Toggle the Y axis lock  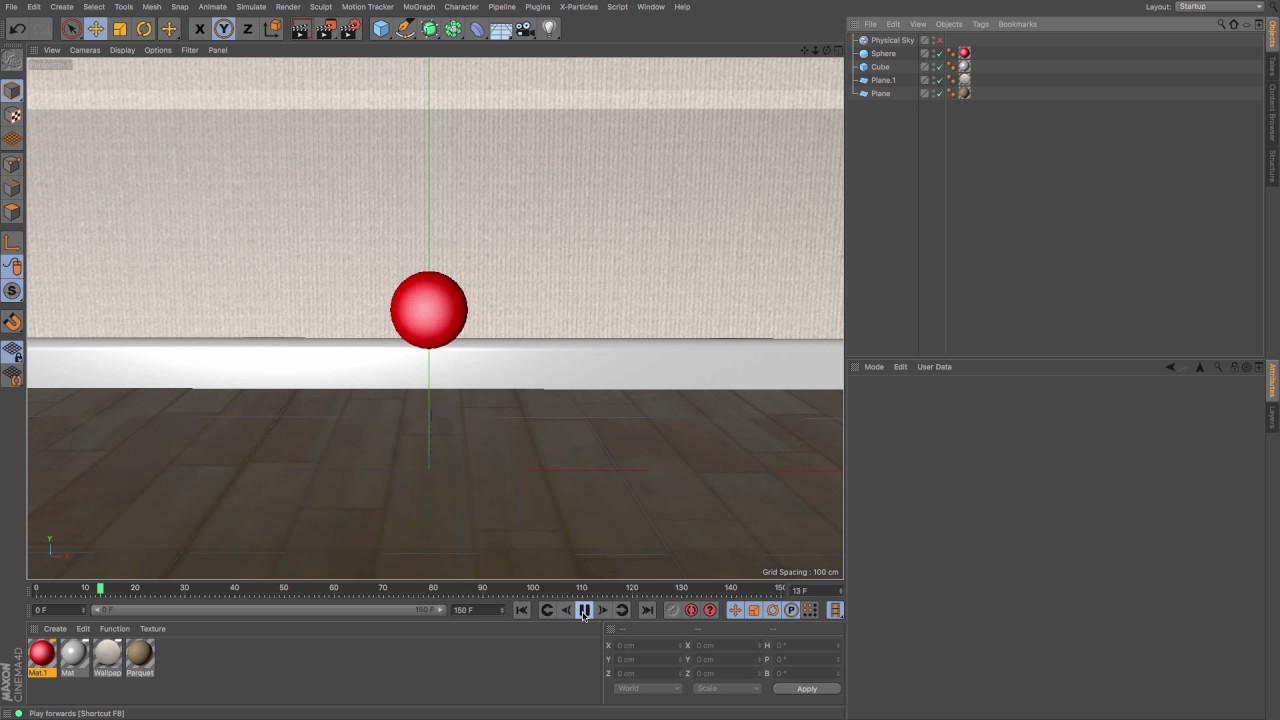(x=223, y=29)
